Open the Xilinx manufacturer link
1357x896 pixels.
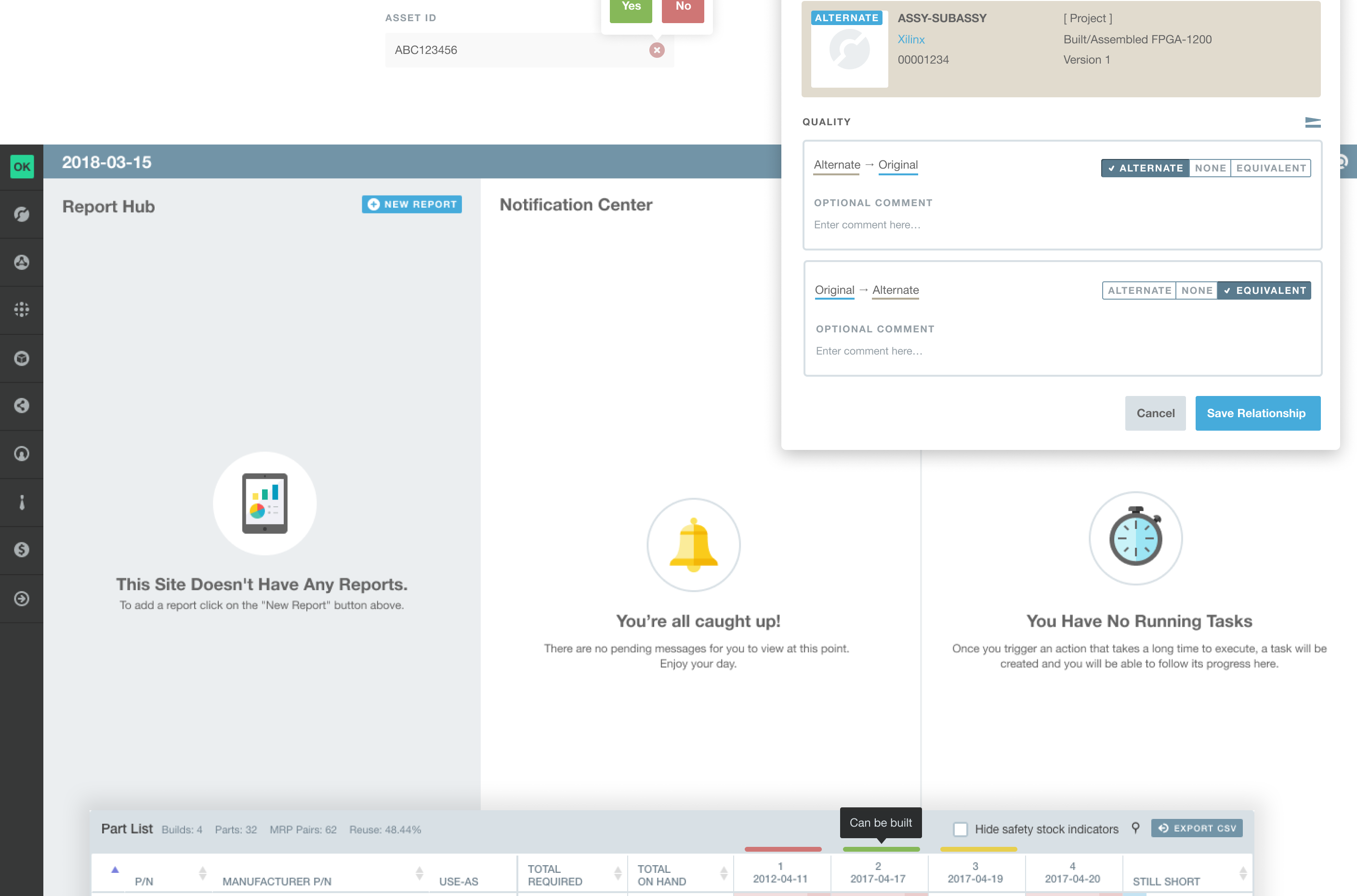[911, 40]
